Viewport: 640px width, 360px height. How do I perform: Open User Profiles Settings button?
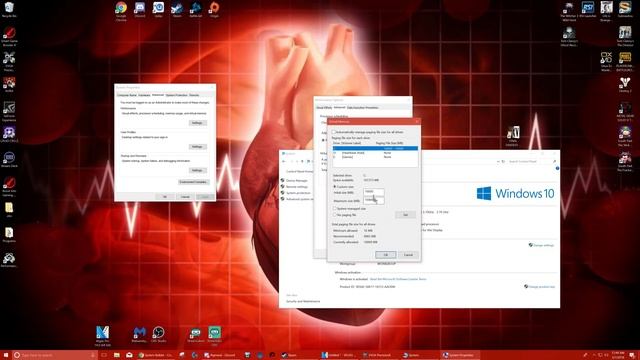[x=197, y=147]
